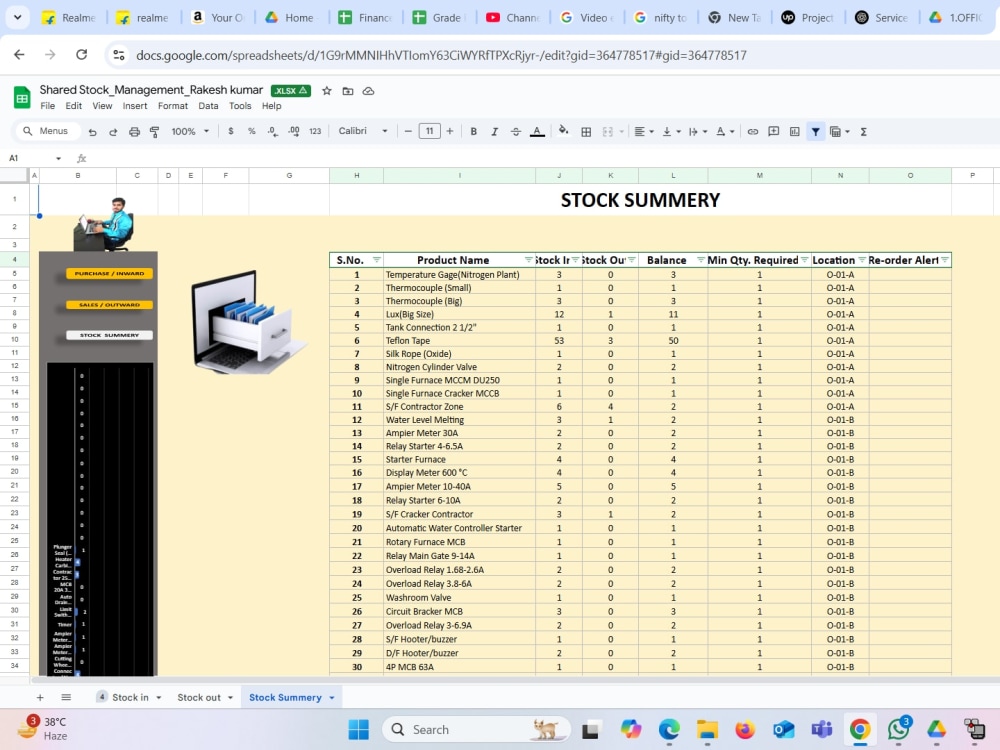This screenshot has height=750, width=1000.
Task: Open the Format menu
Action: pyautogui.click(x=173, y=106)
